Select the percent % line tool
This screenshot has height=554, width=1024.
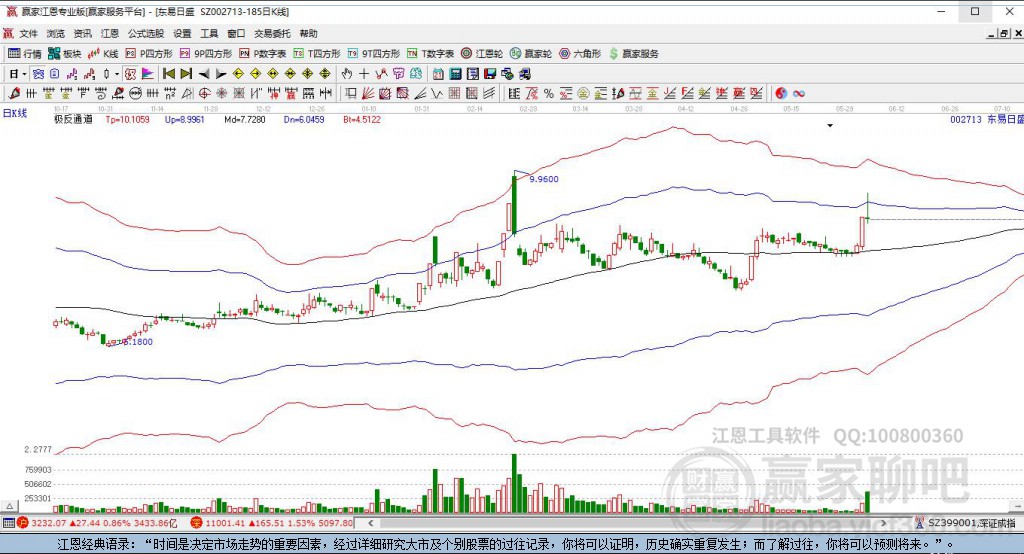tap(549, 93)
